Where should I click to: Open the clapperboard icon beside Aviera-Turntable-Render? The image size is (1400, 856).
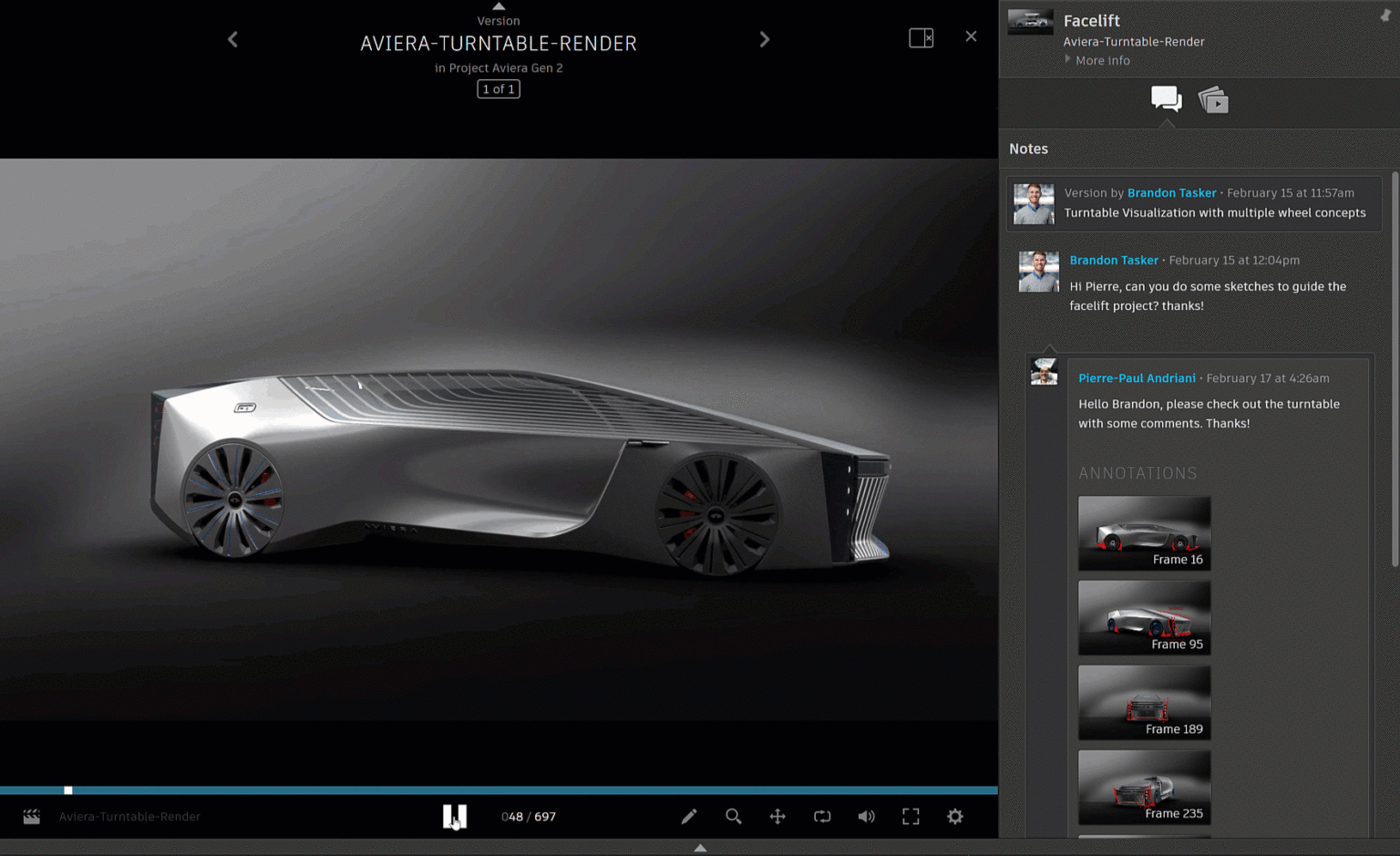(32, 817)
